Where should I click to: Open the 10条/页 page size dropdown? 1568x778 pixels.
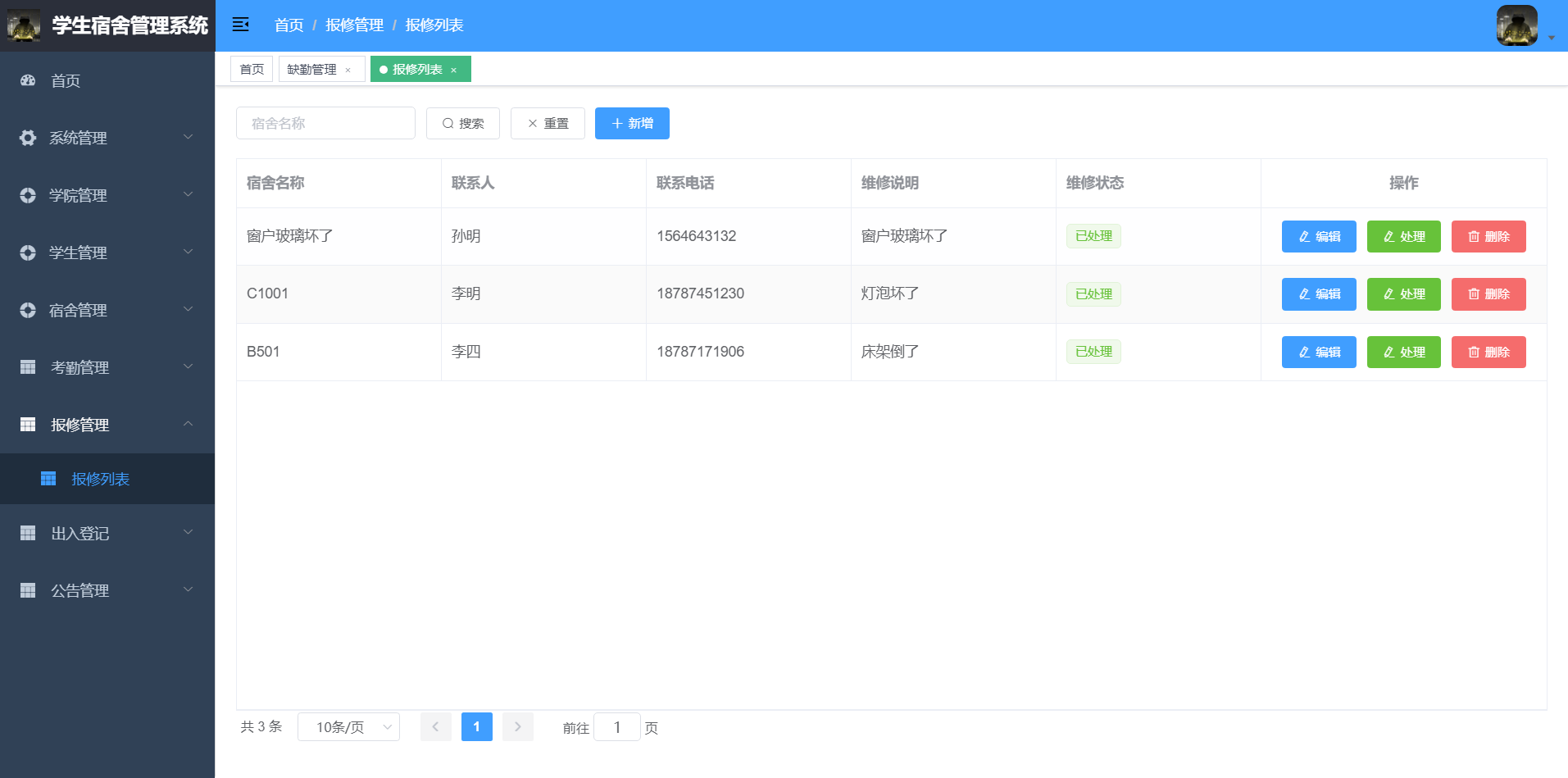(348, 727)
